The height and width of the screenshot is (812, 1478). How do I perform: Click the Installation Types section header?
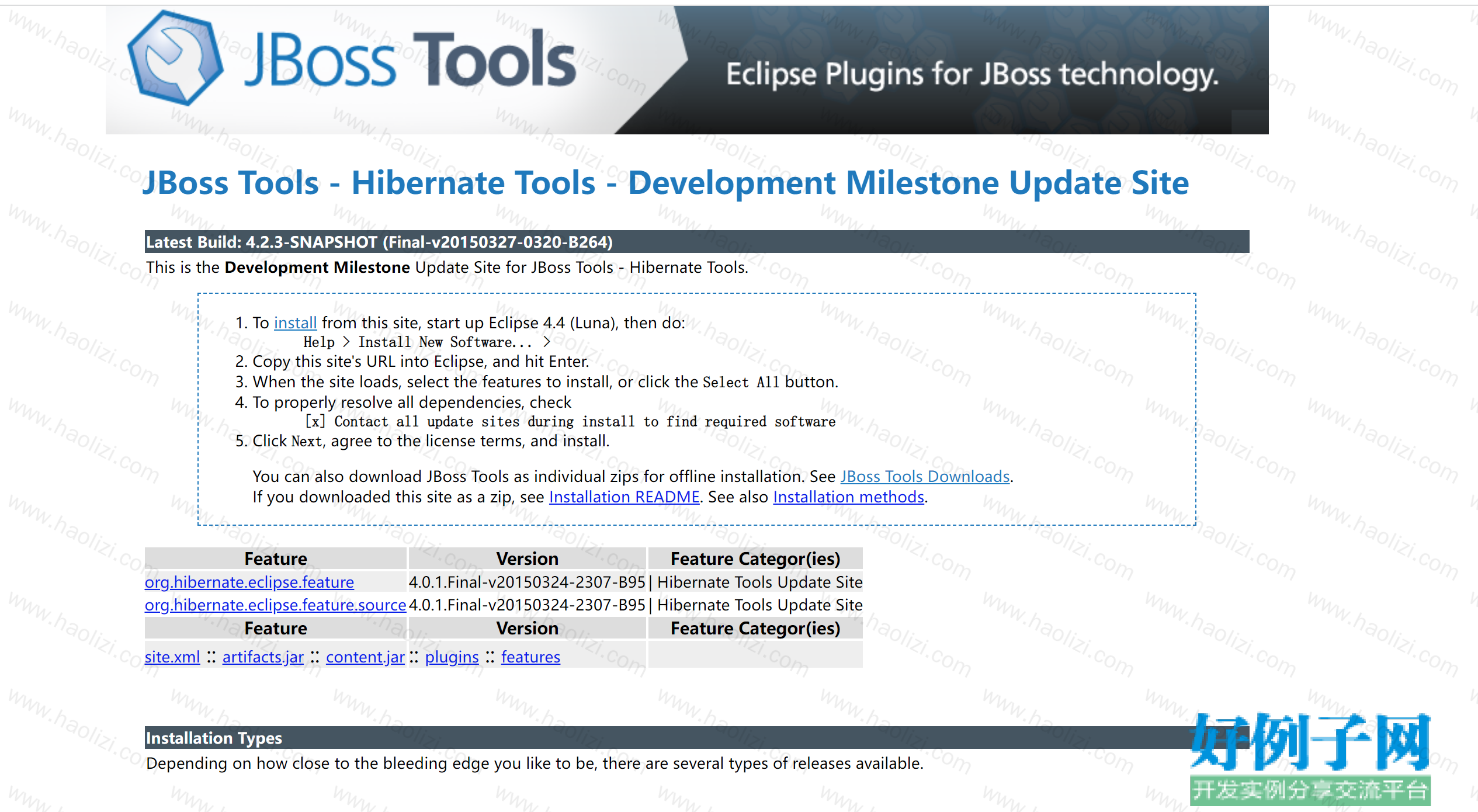(x=697, y=738)
